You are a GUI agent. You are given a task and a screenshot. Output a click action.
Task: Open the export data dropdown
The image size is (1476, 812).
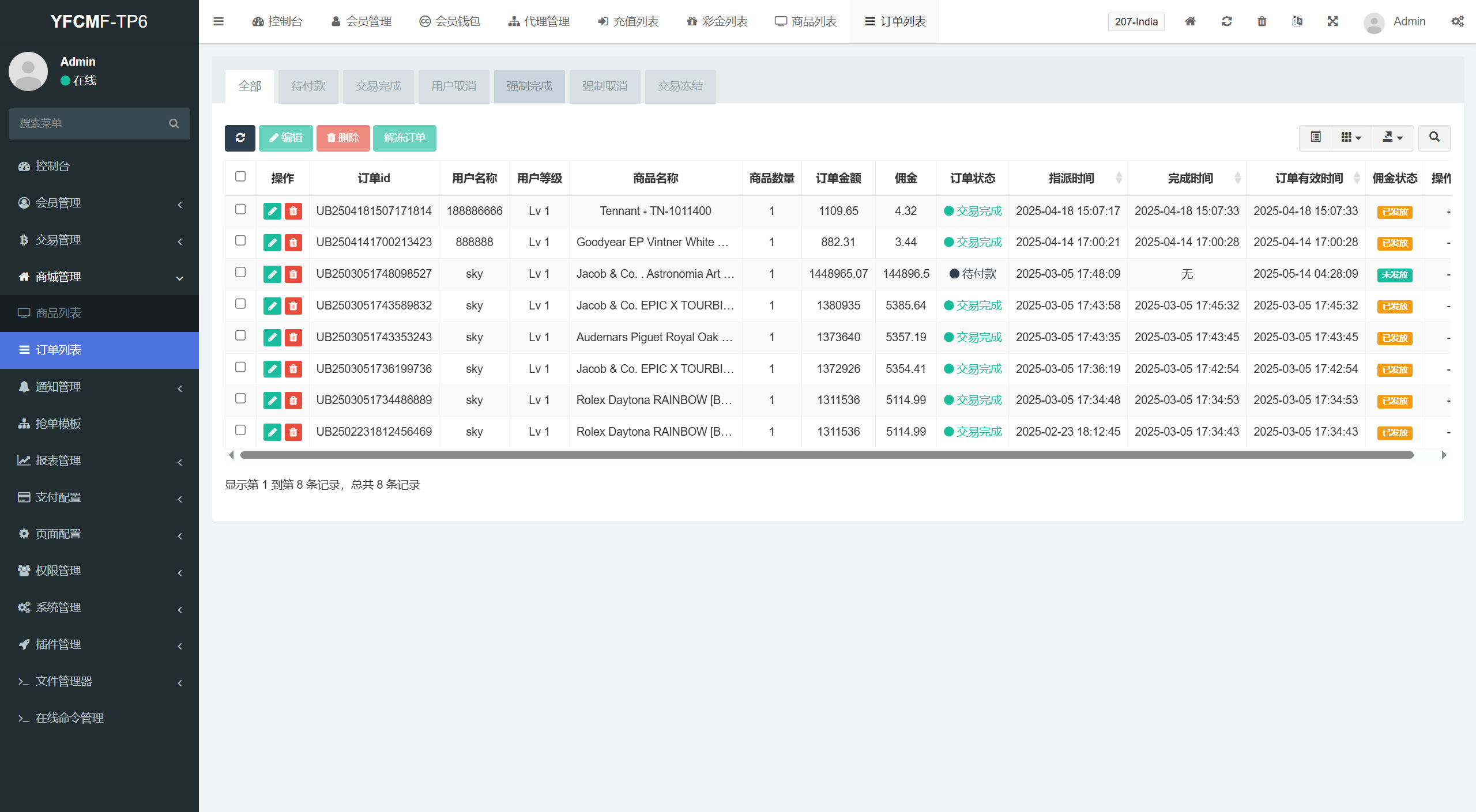tap(1392, 138)
